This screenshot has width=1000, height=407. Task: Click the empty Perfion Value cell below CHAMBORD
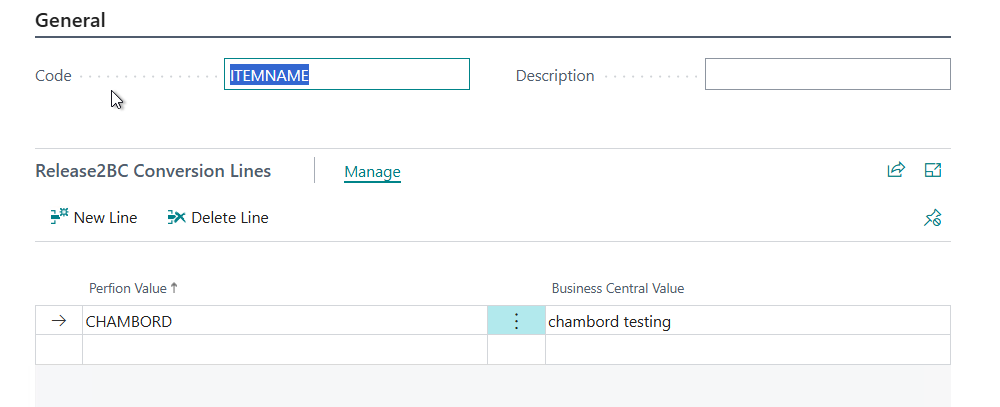point(285,350)
